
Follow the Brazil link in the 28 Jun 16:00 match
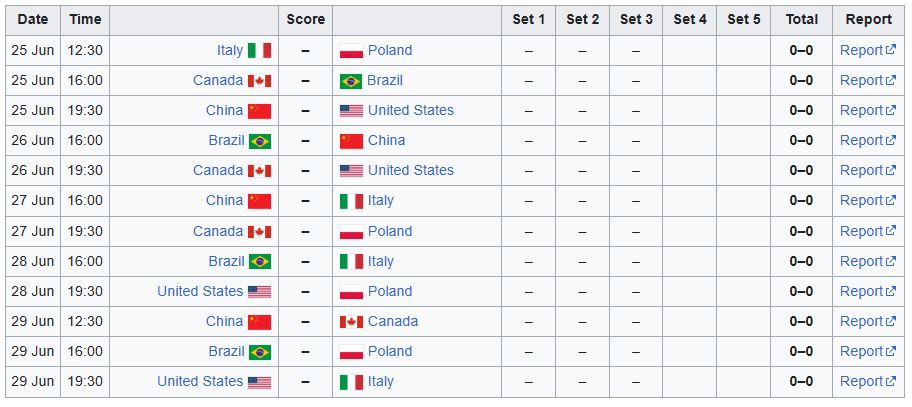point(226,262)
